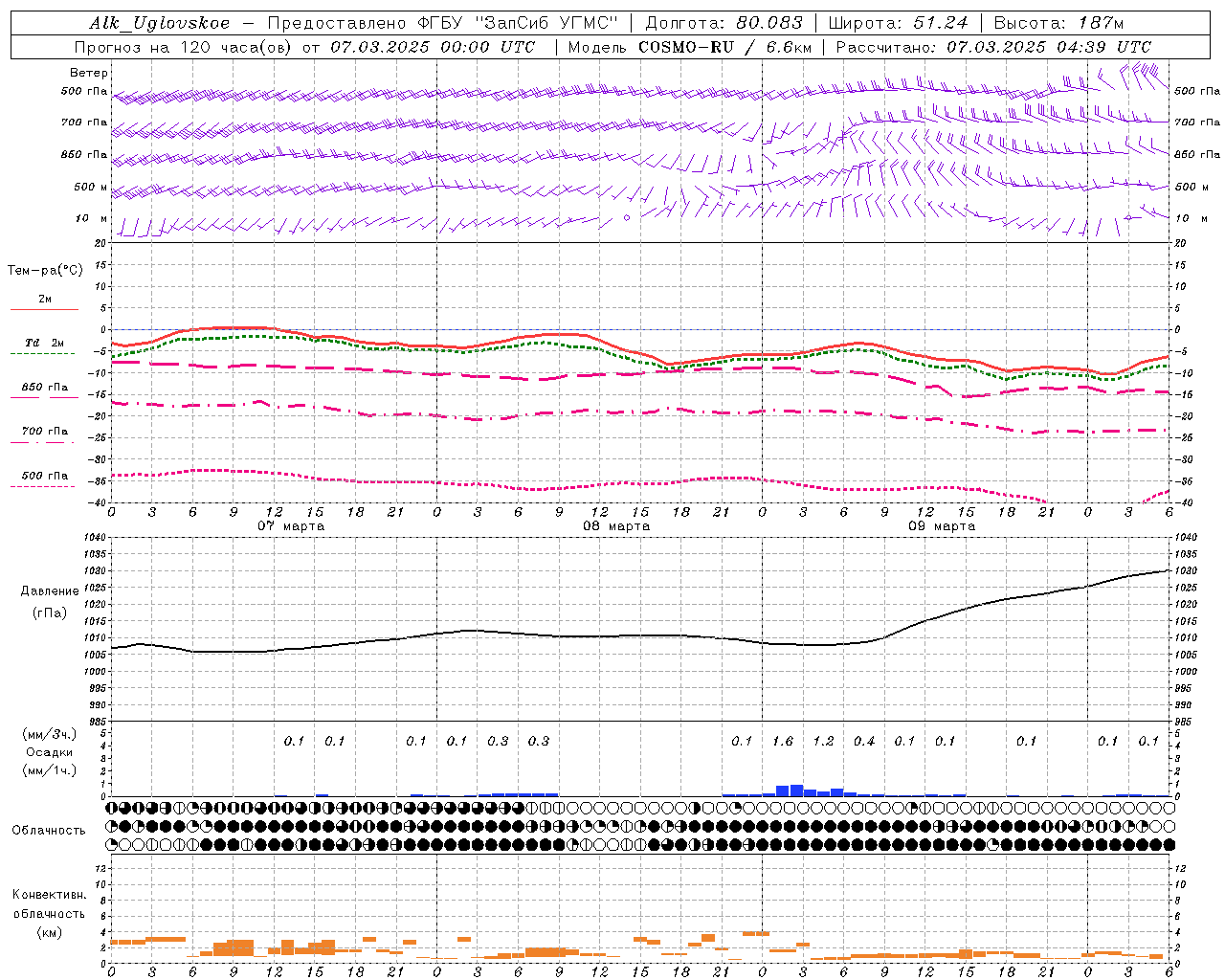Click the station name Alk_Uglovskoe
Image resolution: width=1225 pixels, height=980 pixels.
pos(160,24)
